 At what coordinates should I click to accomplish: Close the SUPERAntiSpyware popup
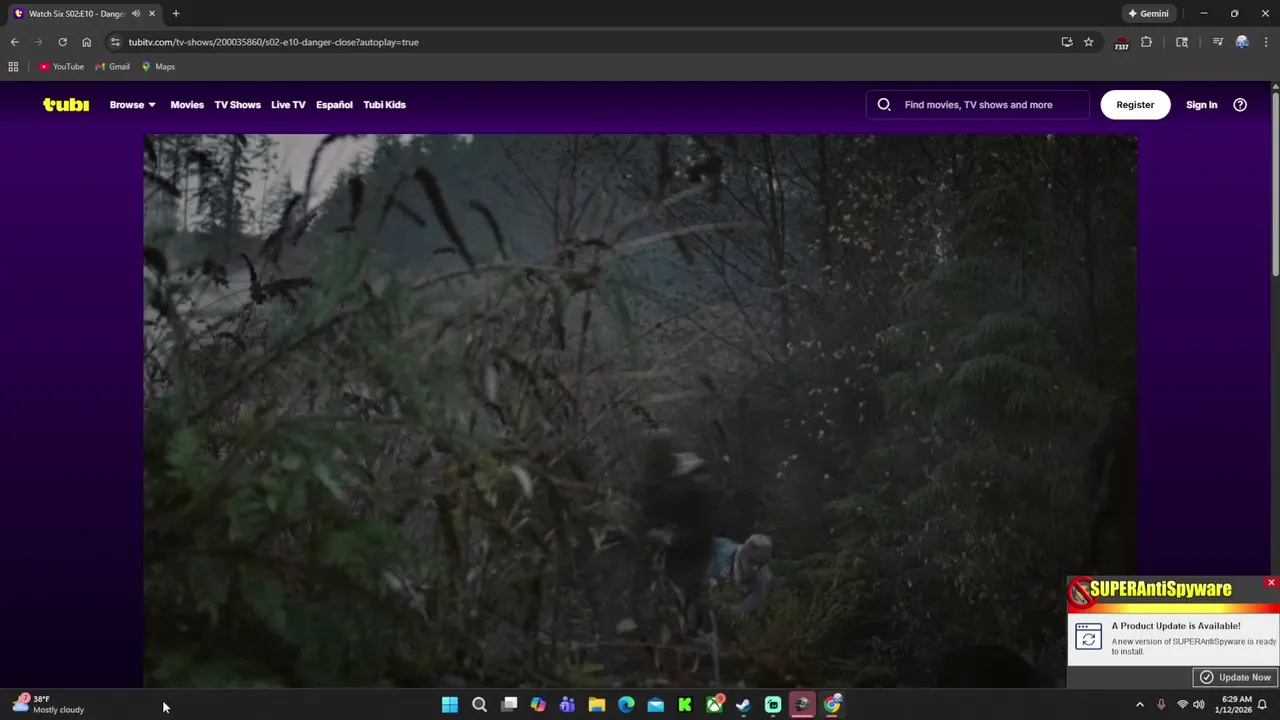coord(1271,582)
